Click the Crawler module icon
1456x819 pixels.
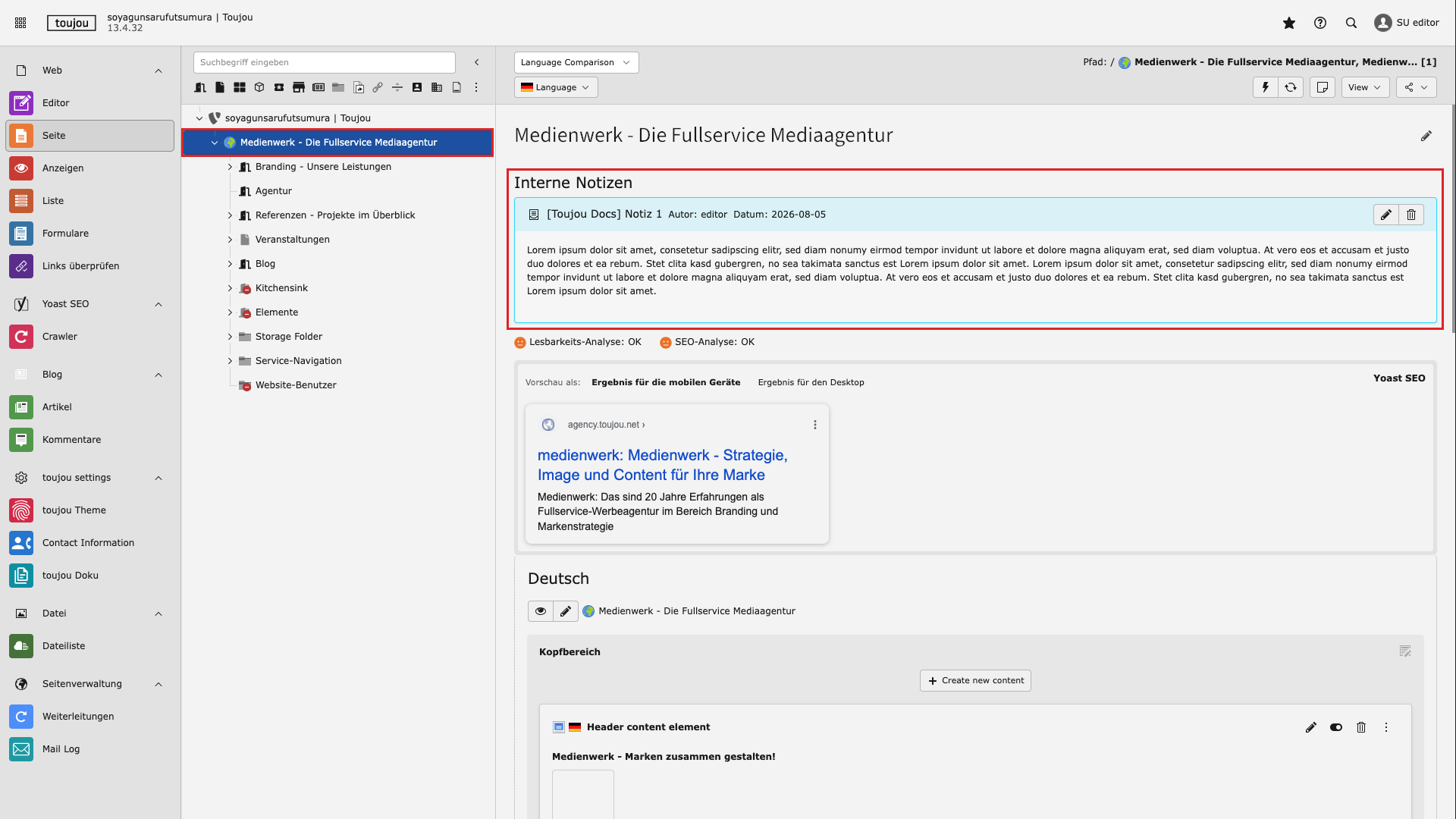tap(21, 337)
